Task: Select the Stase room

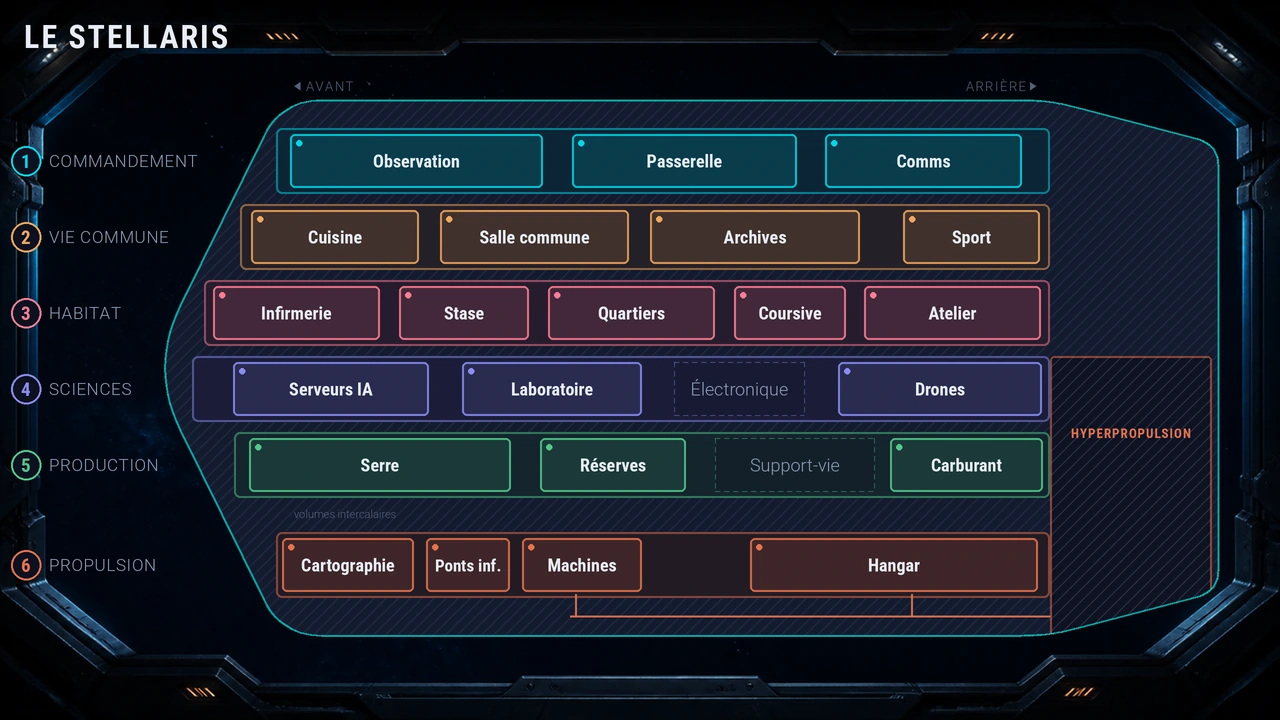Action: point(464,313)
